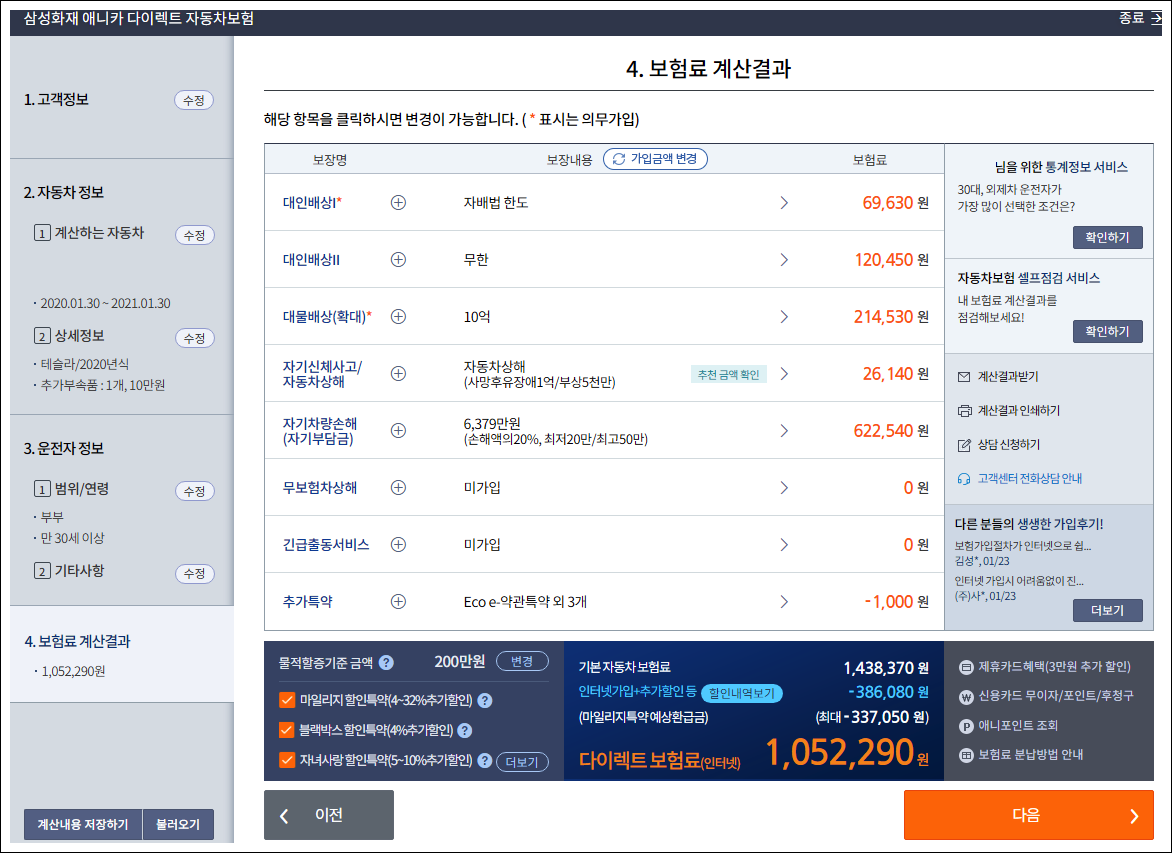Click plus icon next to 추가특약
The image size is (1172, 853).
pyautogui.click(x=398, y=601)
